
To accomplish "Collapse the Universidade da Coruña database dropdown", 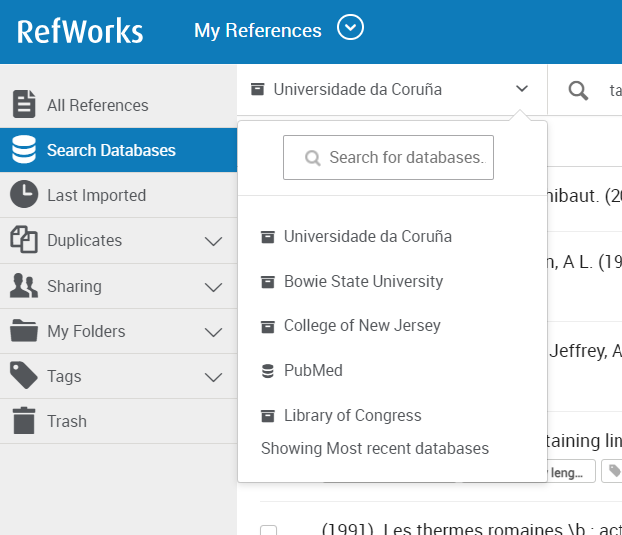I will point(521,89).
